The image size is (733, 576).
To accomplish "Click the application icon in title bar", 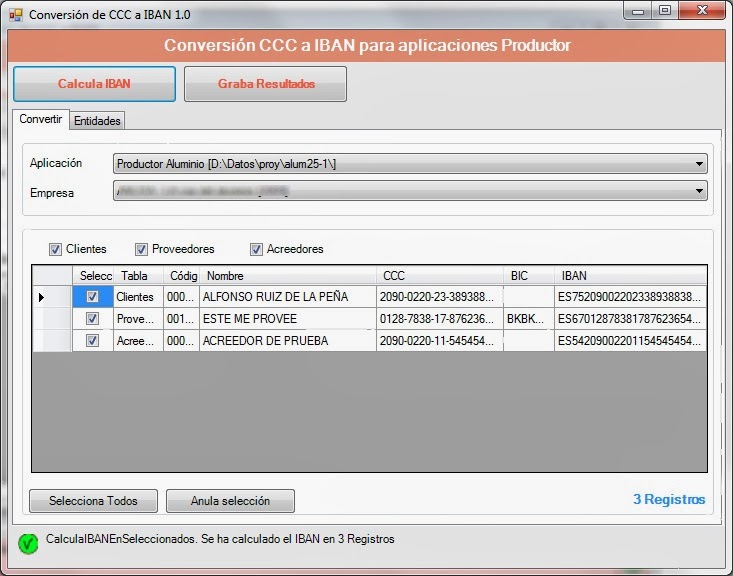I will [x=15, y=15].
